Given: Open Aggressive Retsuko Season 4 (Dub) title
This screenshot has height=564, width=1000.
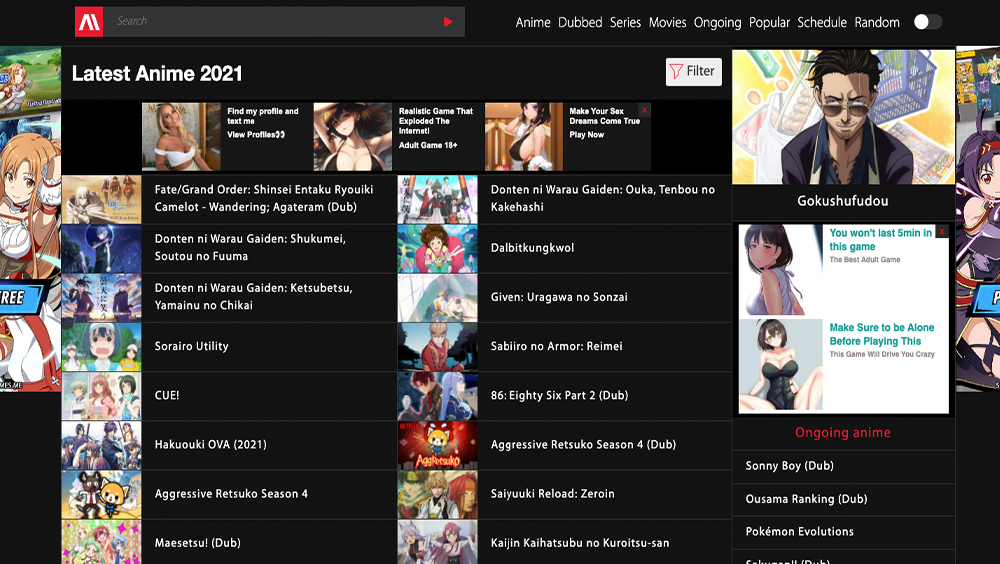Looking at the screenshot, I should 584,444.
